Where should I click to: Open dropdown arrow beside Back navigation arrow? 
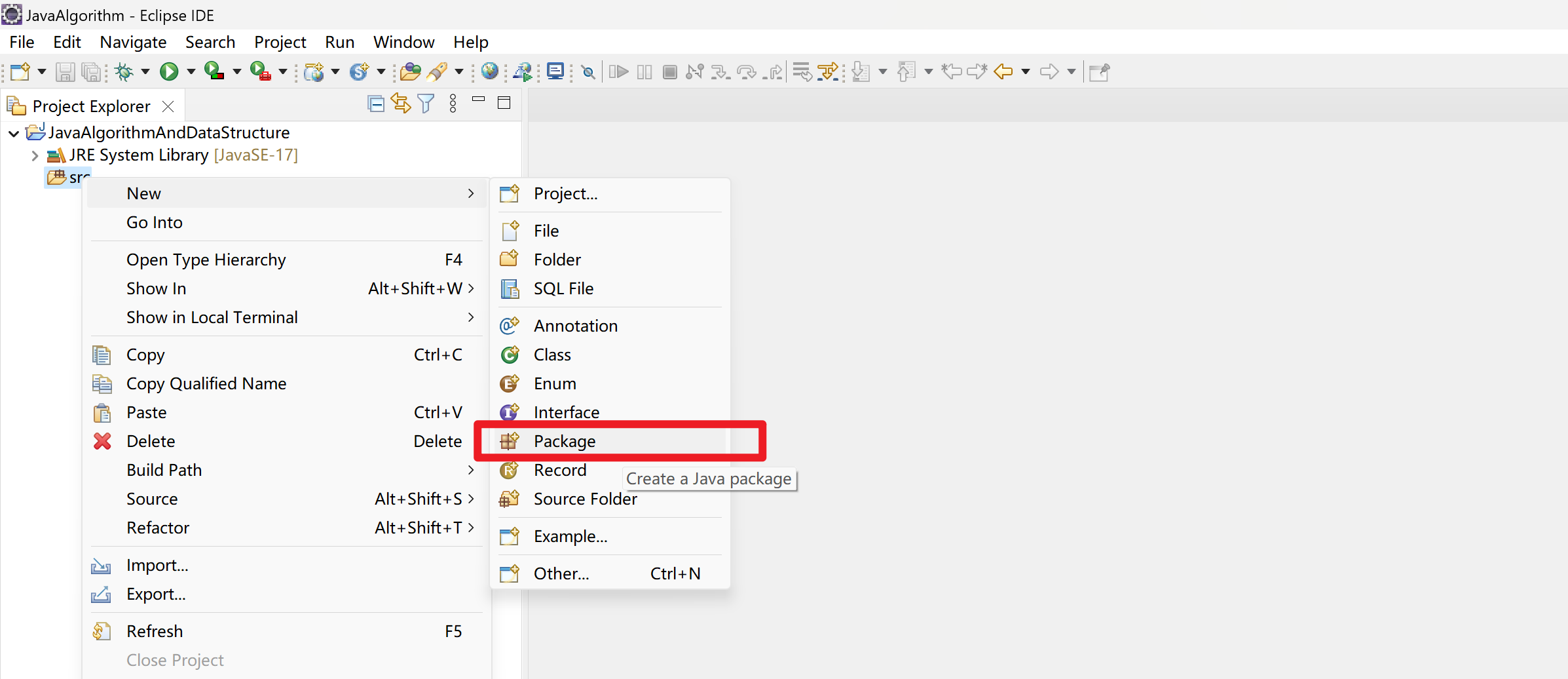point(1026,71)
